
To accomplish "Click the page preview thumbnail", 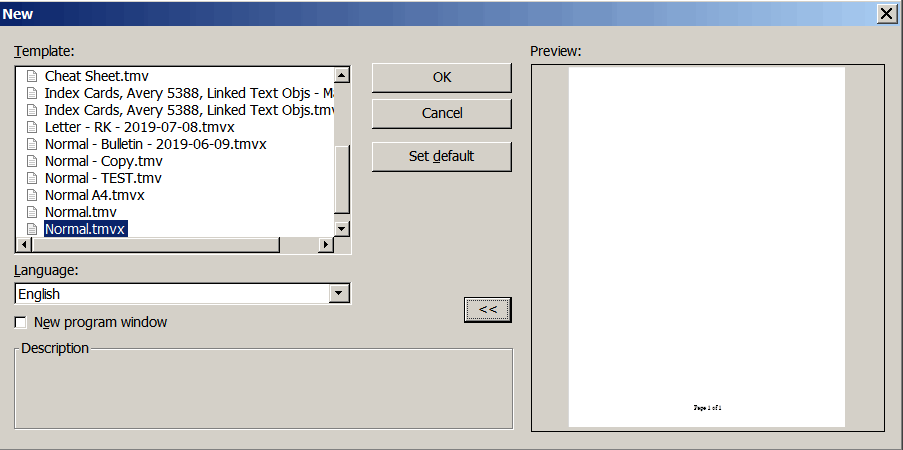I will coord(706,247).
